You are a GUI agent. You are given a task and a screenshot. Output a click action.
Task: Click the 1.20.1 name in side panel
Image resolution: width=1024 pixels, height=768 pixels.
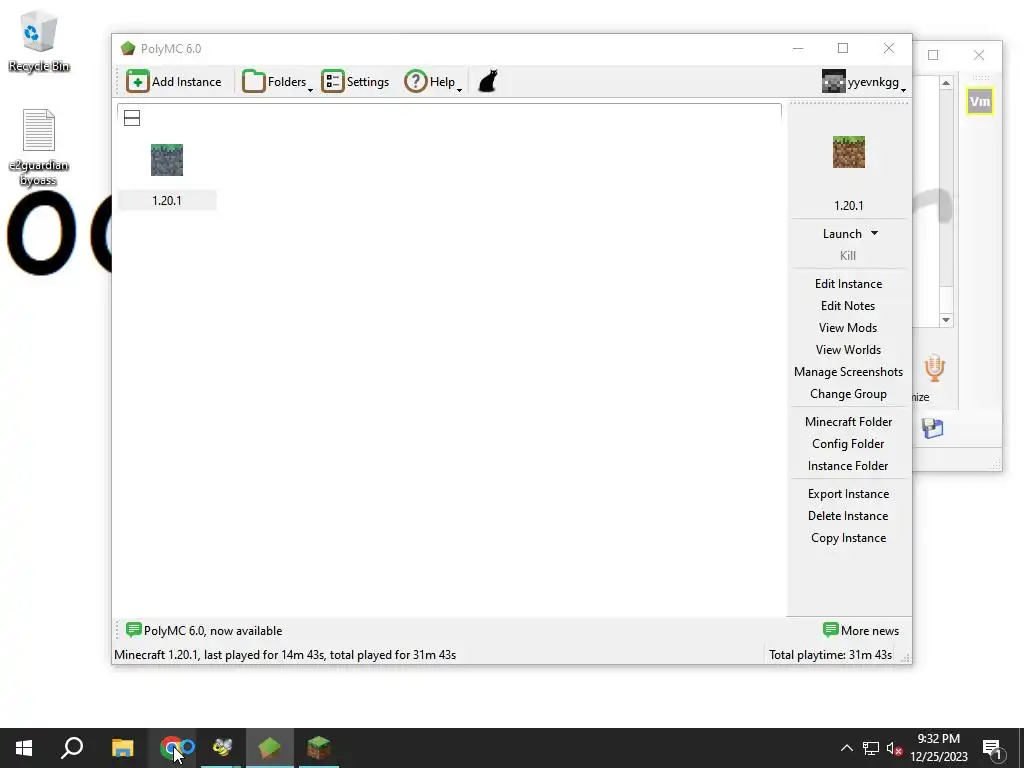coord(848,206)
